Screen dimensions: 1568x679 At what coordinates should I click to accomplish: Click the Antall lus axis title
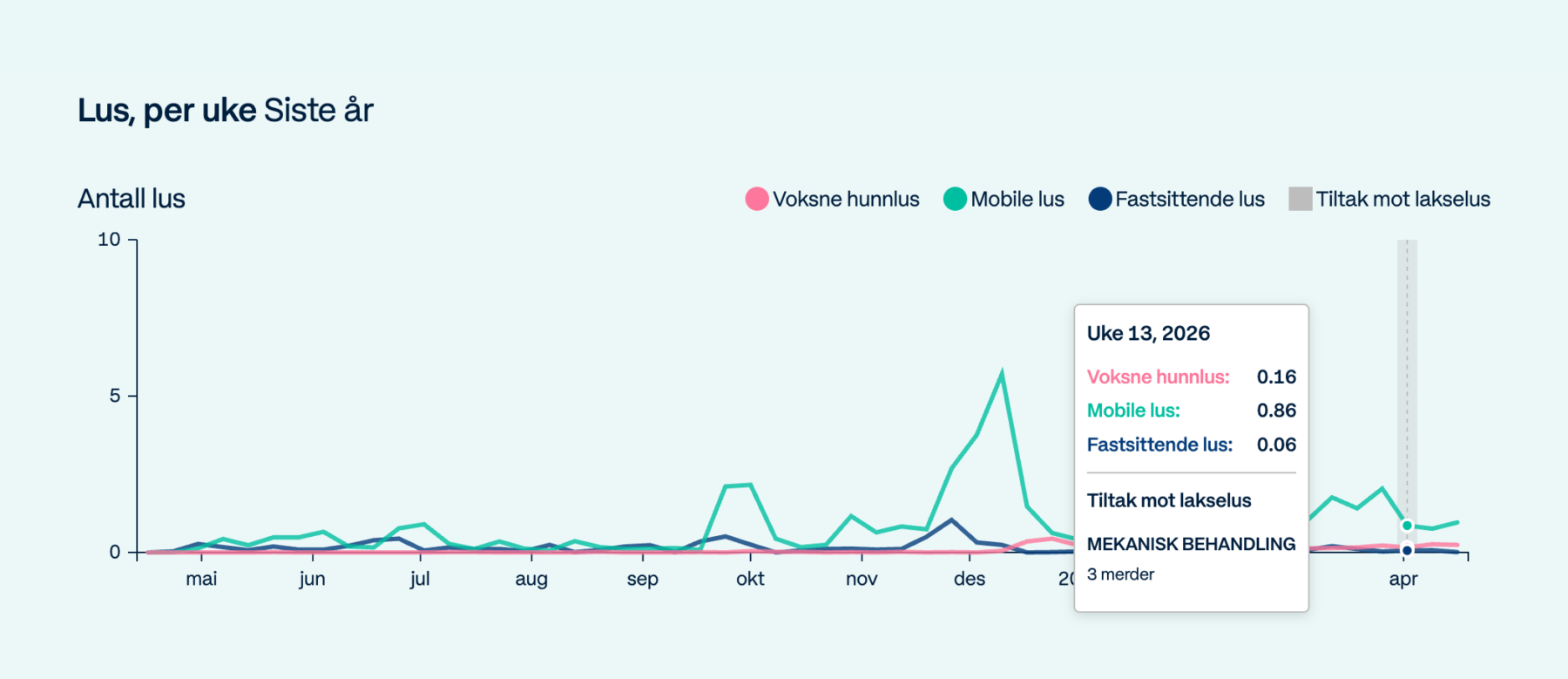tap(132, 199)
